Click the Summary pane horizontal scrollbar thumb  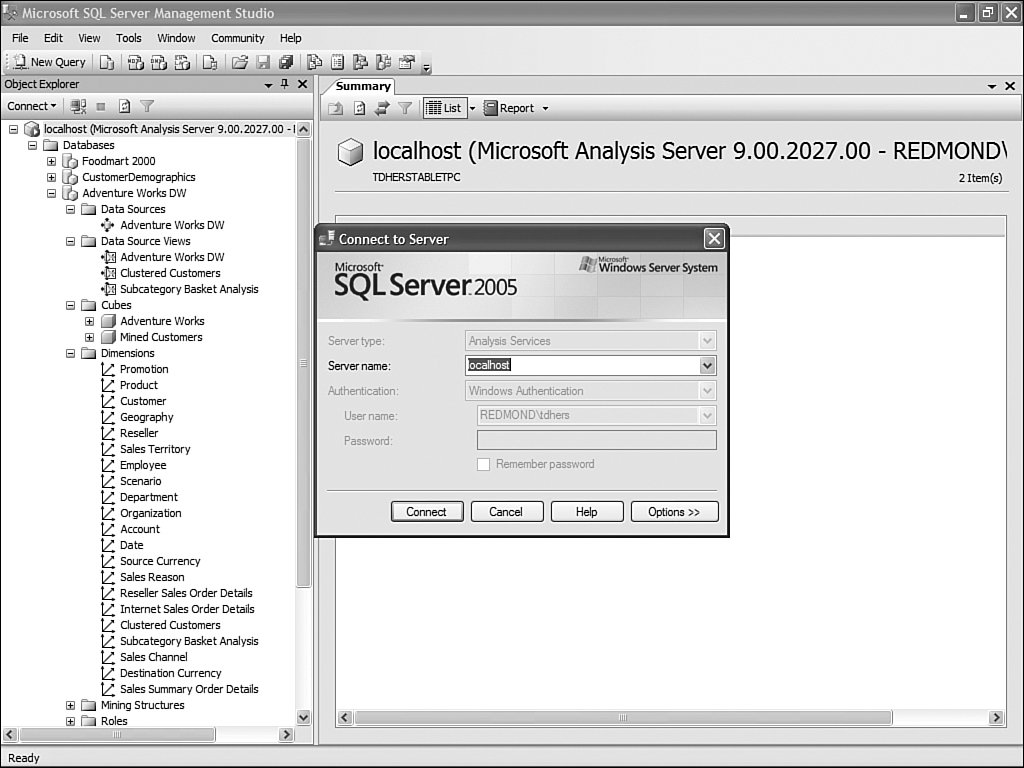(x=623, y=718)
